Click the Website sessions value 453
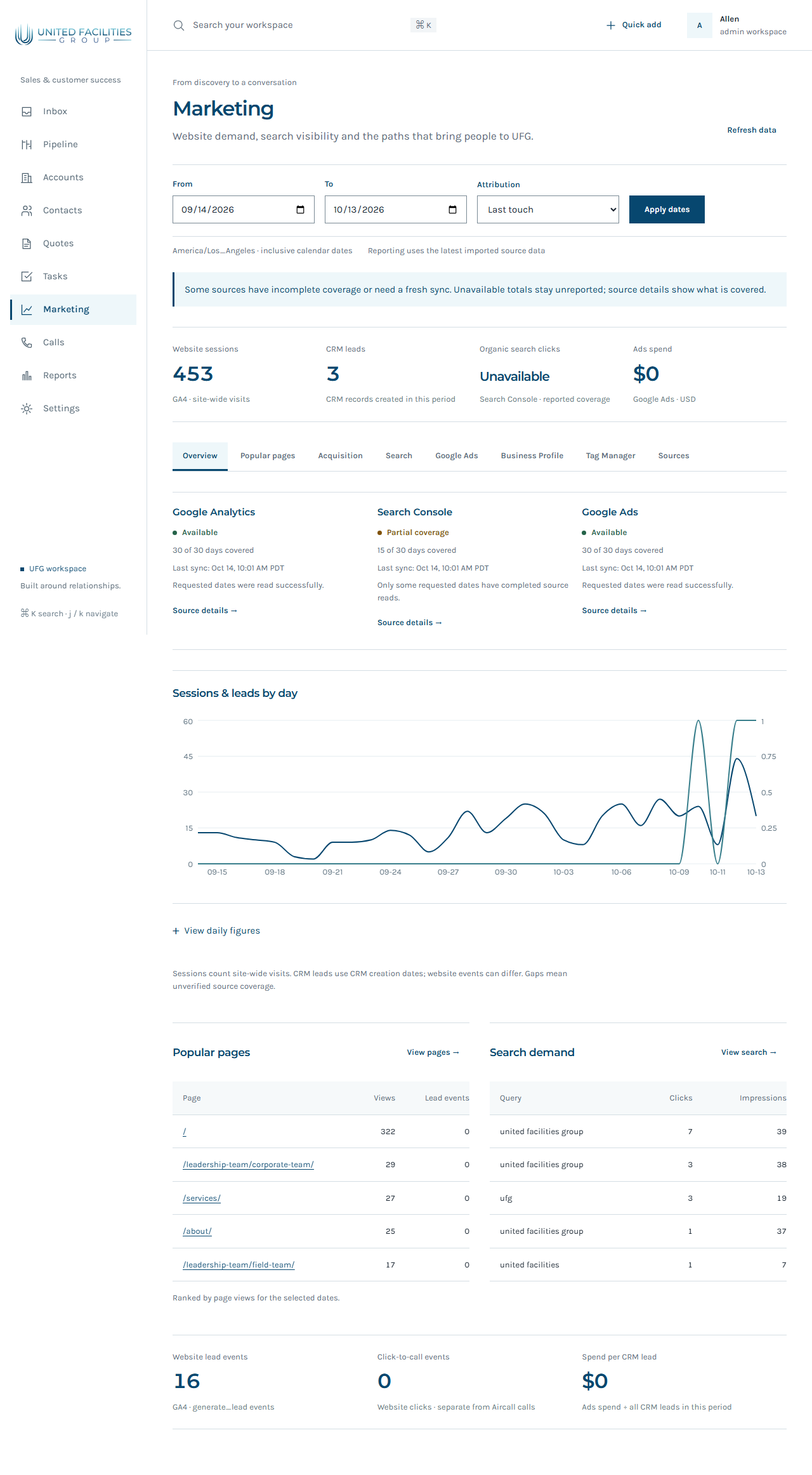The image size is (812, 1475). point(193,374)
